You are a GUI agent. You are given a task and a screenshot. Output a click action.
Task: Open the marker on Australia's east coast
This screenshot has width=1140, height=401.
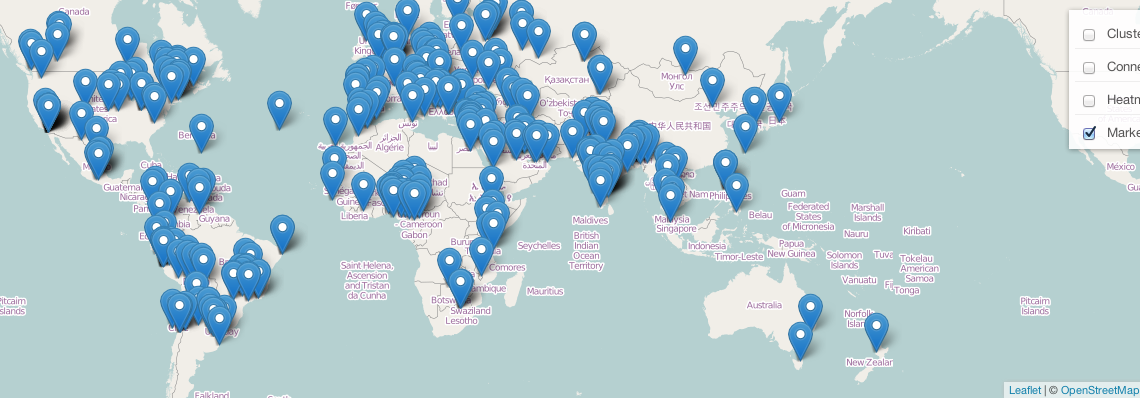[x=811, y=310]
